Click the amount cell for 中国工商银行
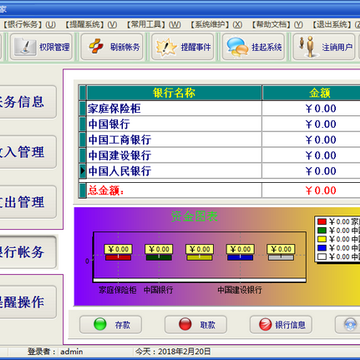360x360 pixels. (311, 140)
